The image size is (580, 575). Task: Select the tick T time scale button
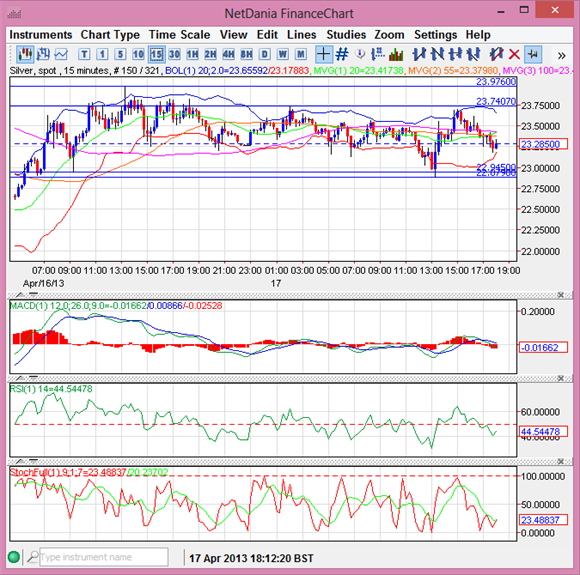84,55
